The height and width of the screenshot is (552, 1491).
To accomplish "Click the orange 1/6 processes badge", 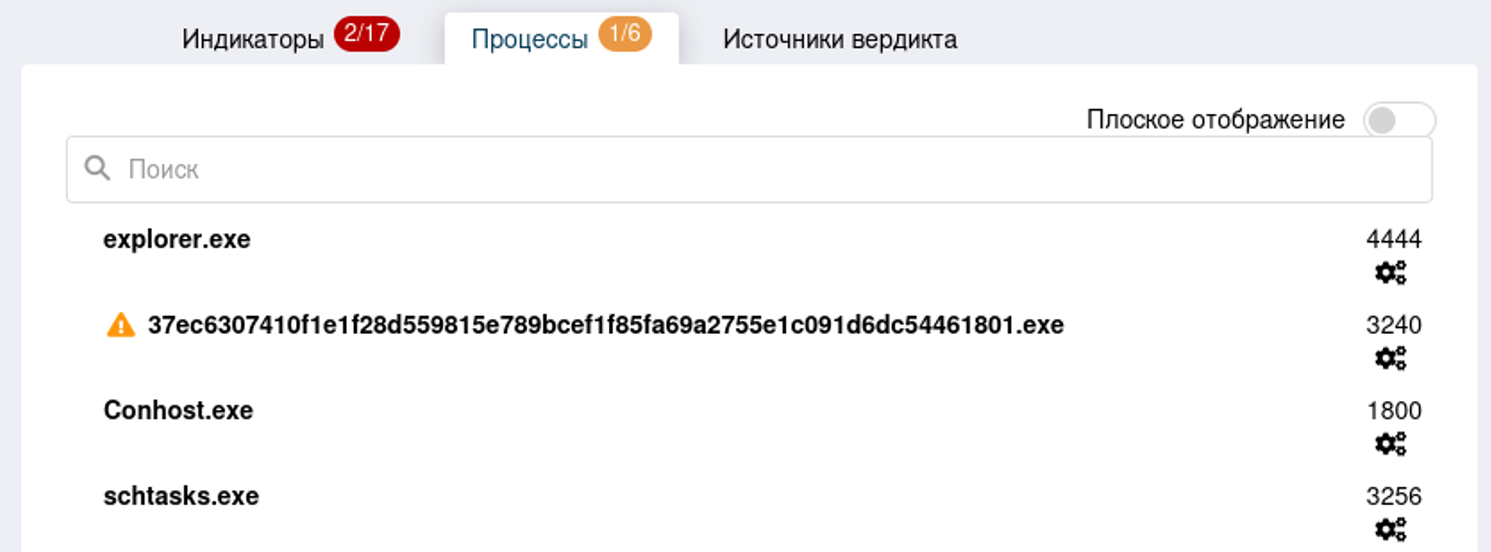I will pyautogui.click(x=625, y=34).
